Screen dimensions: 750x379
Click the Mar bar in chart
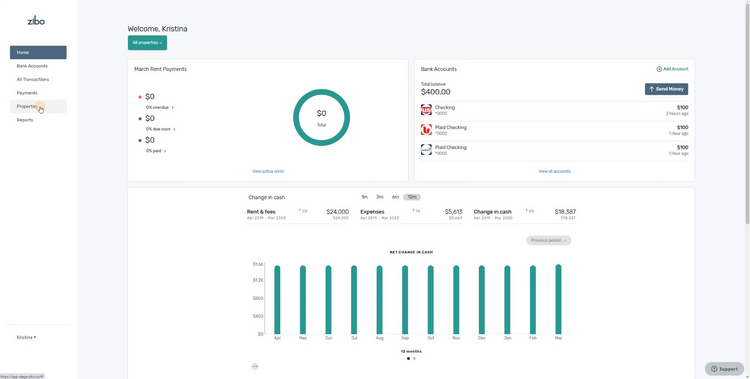point(558,299)
